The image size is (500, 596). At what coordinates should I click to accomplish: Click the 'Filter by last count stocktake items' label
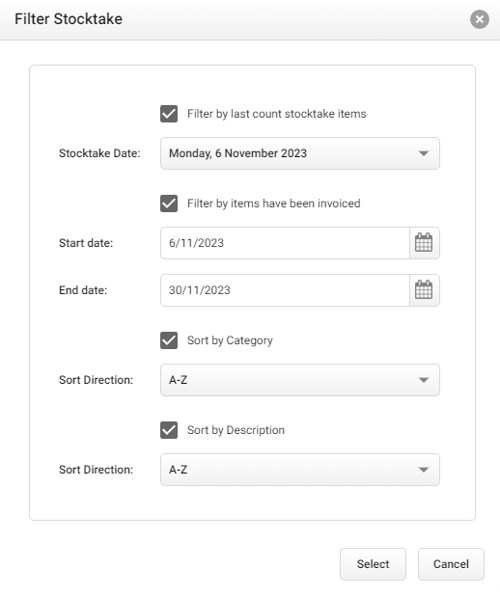(x=276, y=114)
